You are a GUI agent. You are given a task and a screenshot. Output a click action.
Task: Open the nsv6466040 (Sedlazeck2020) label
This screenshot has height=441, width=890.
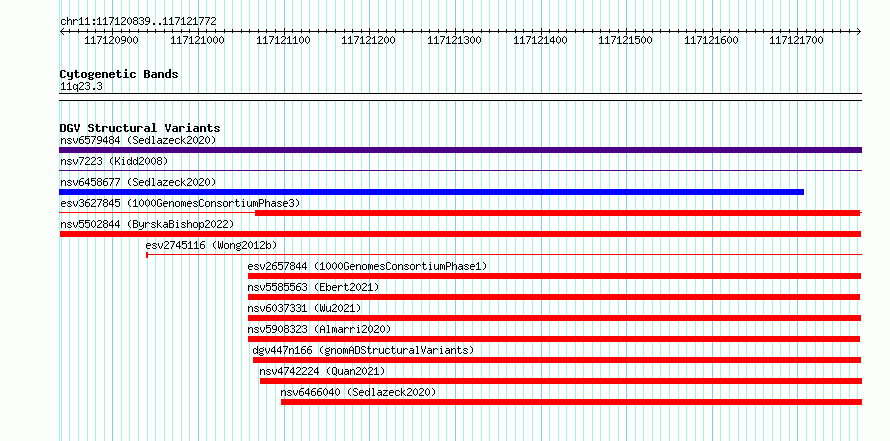click(x=359, y=392)
